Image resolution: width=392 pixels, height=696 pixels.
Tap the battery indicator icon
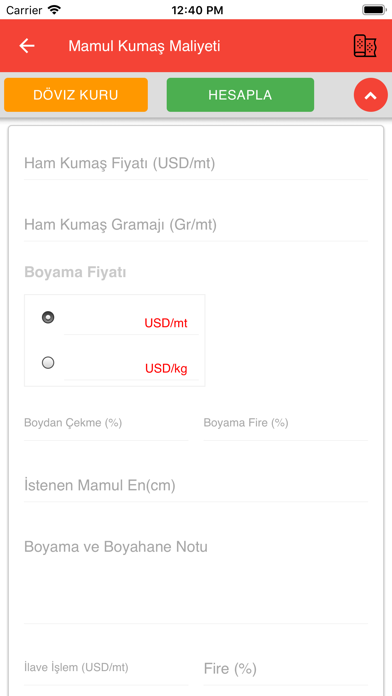[375, 9]
